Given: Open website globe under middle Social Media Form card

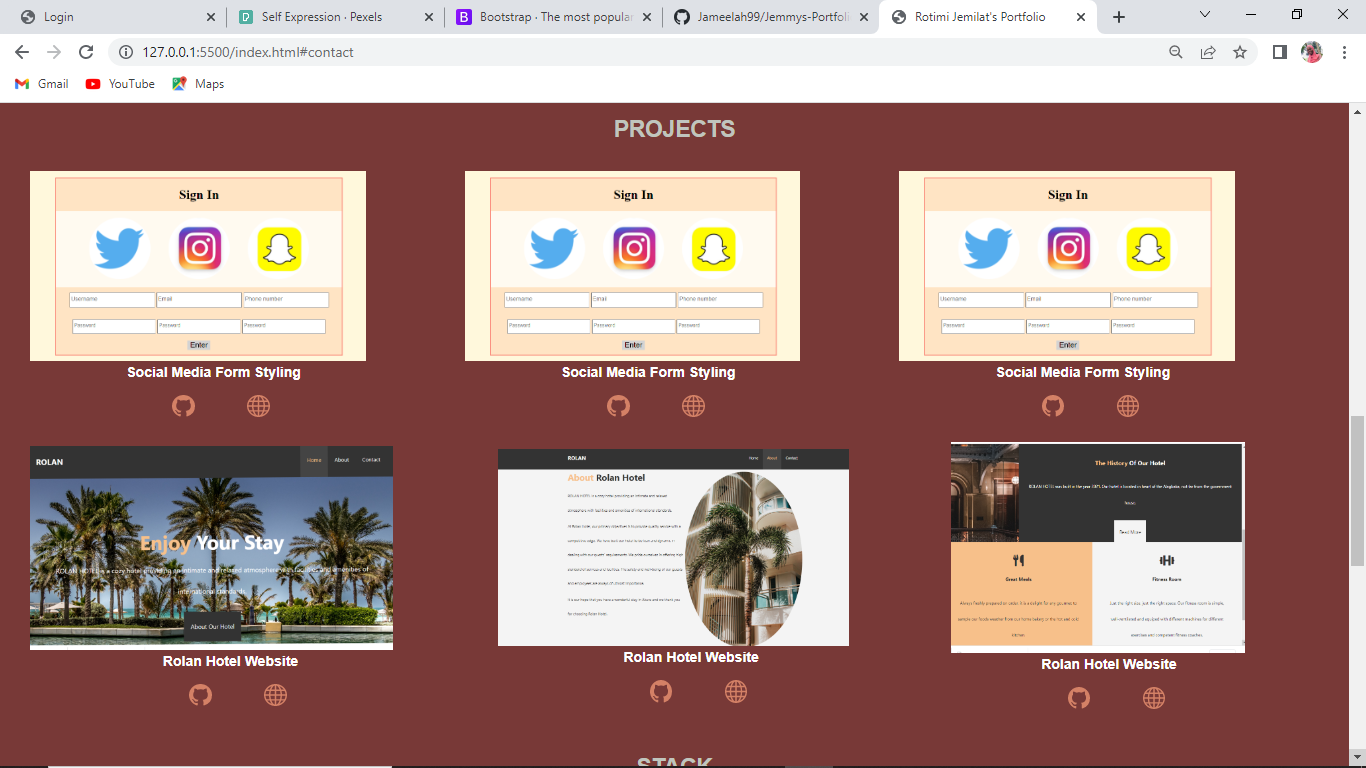Looking at the screenshot, I should click(693, 406).
